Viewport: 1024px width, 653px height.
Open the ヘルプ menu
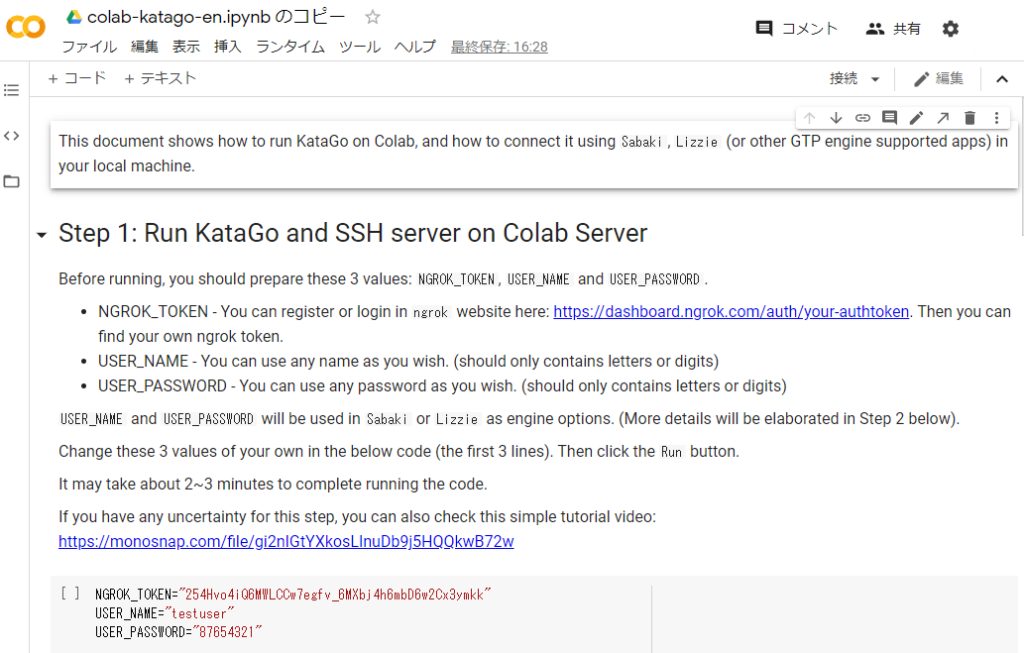415,47
